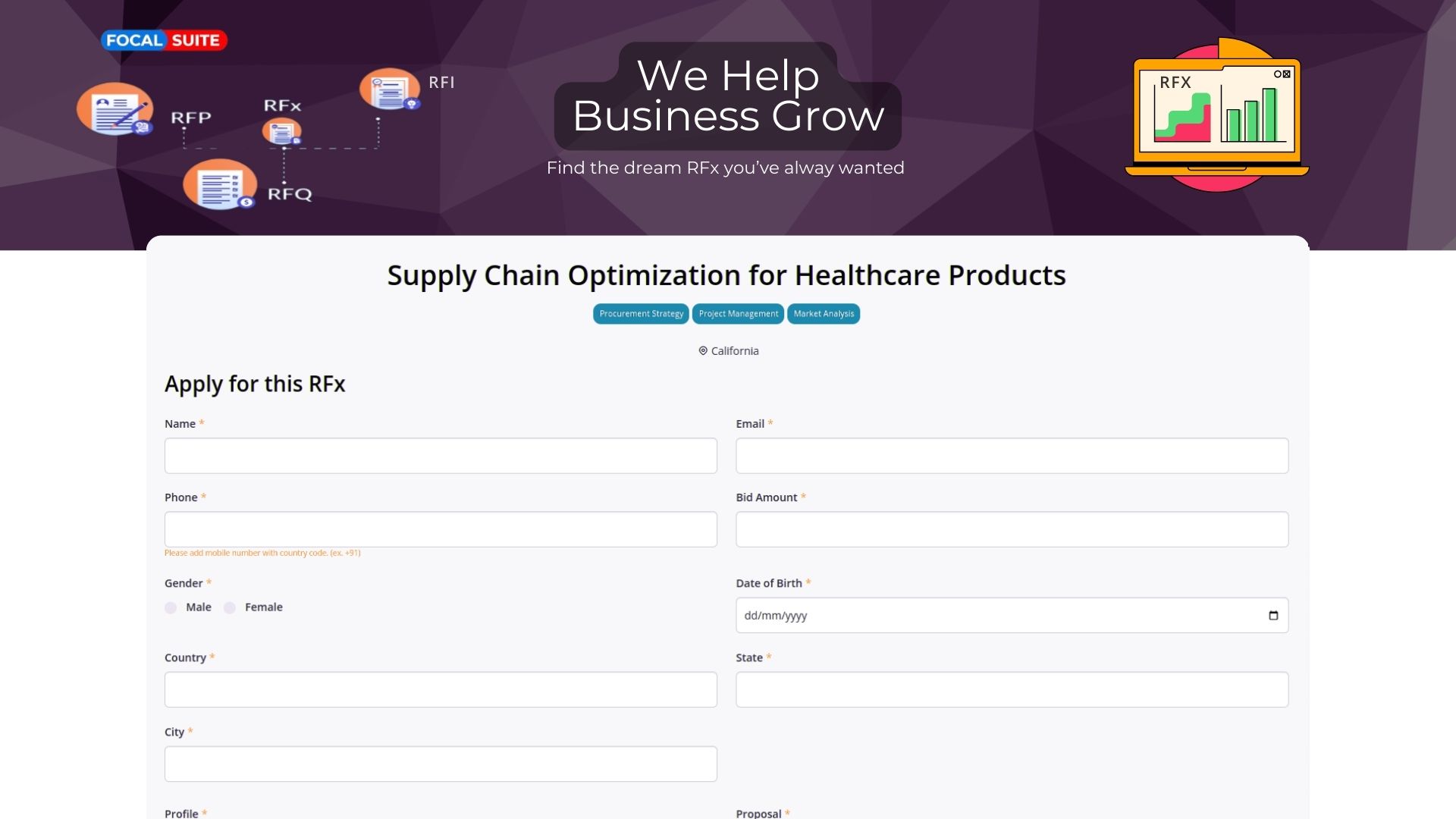Open the State field
Viewport: 1456px width, 819px height.
[1012, 689]
